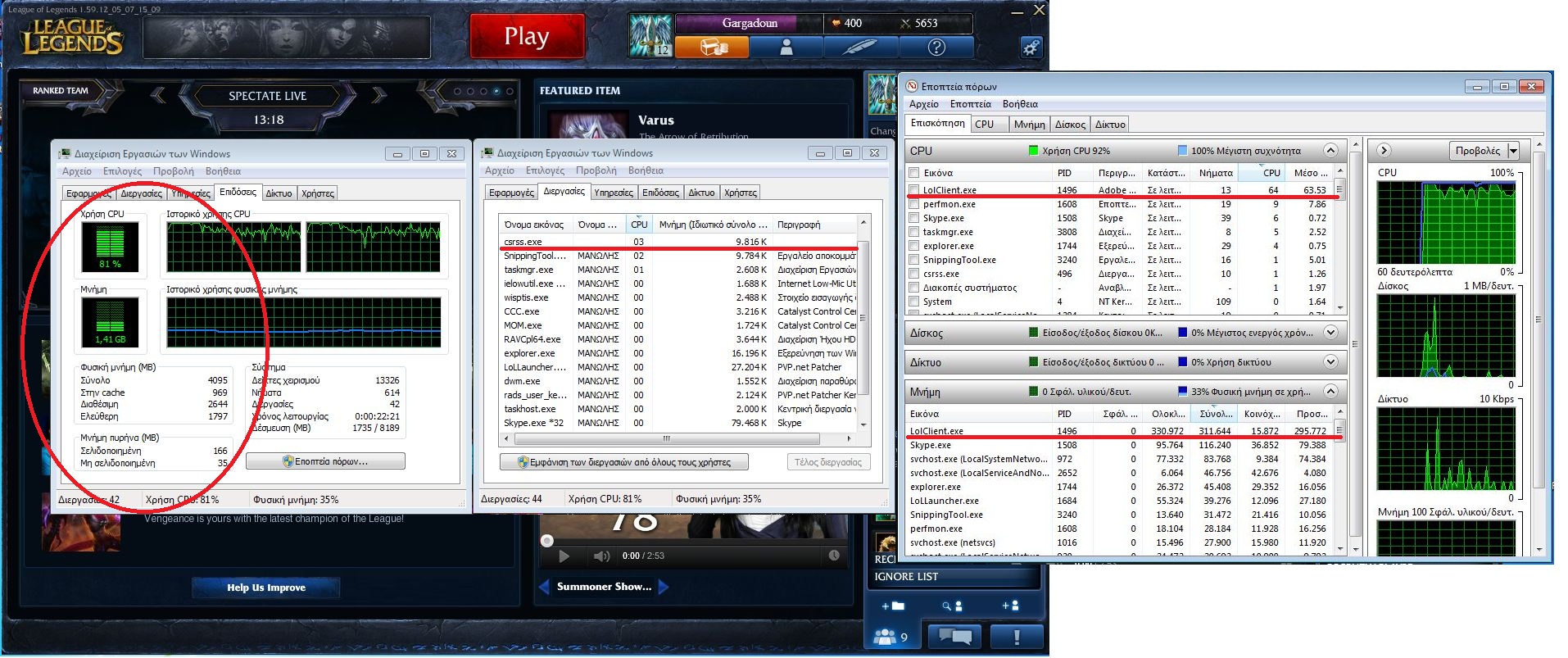Open the notifications exclamation icon
The image size is (1568, 658).
point(1017,637)
